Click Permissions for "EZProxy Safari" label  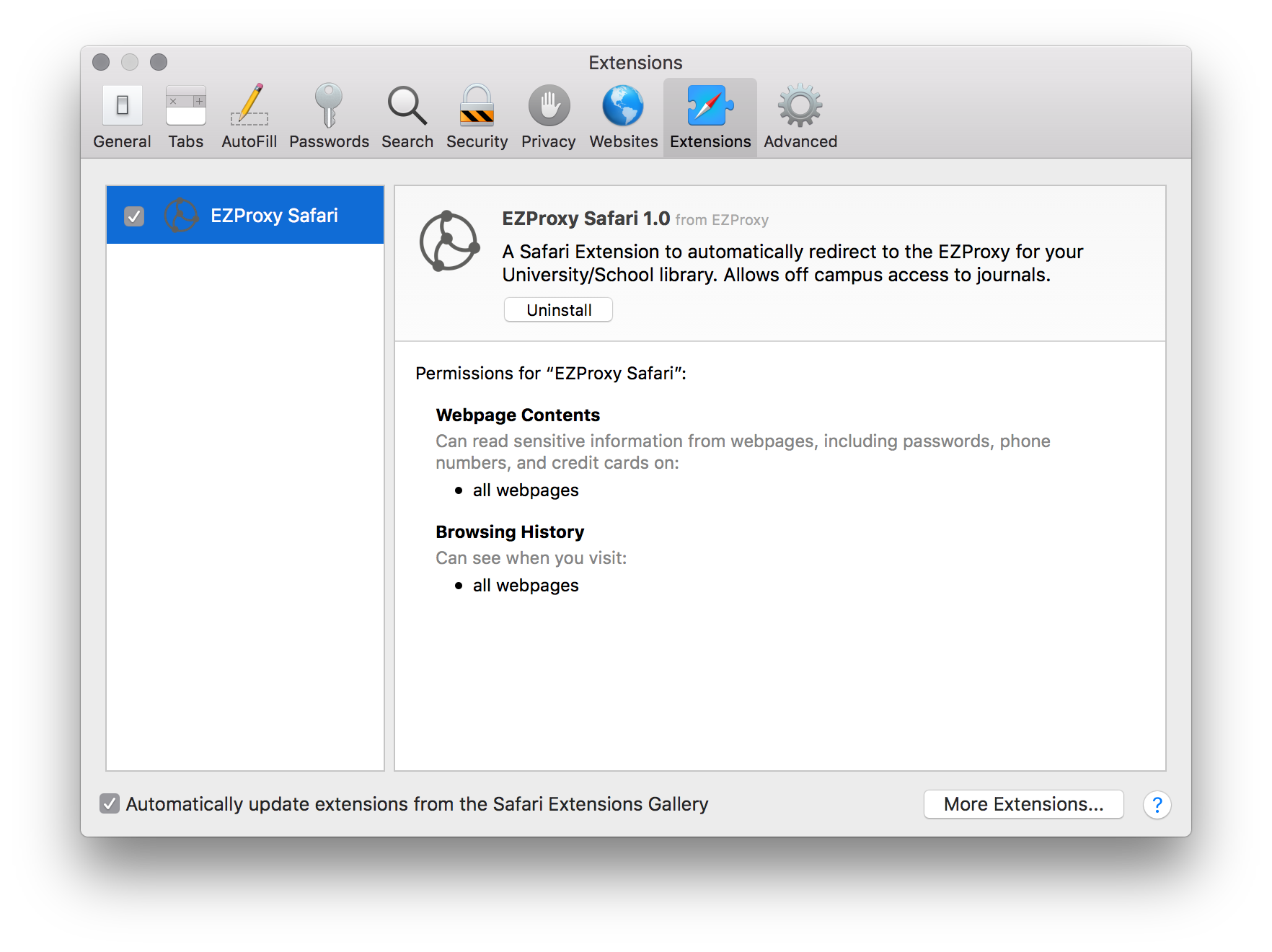(551, 374)
